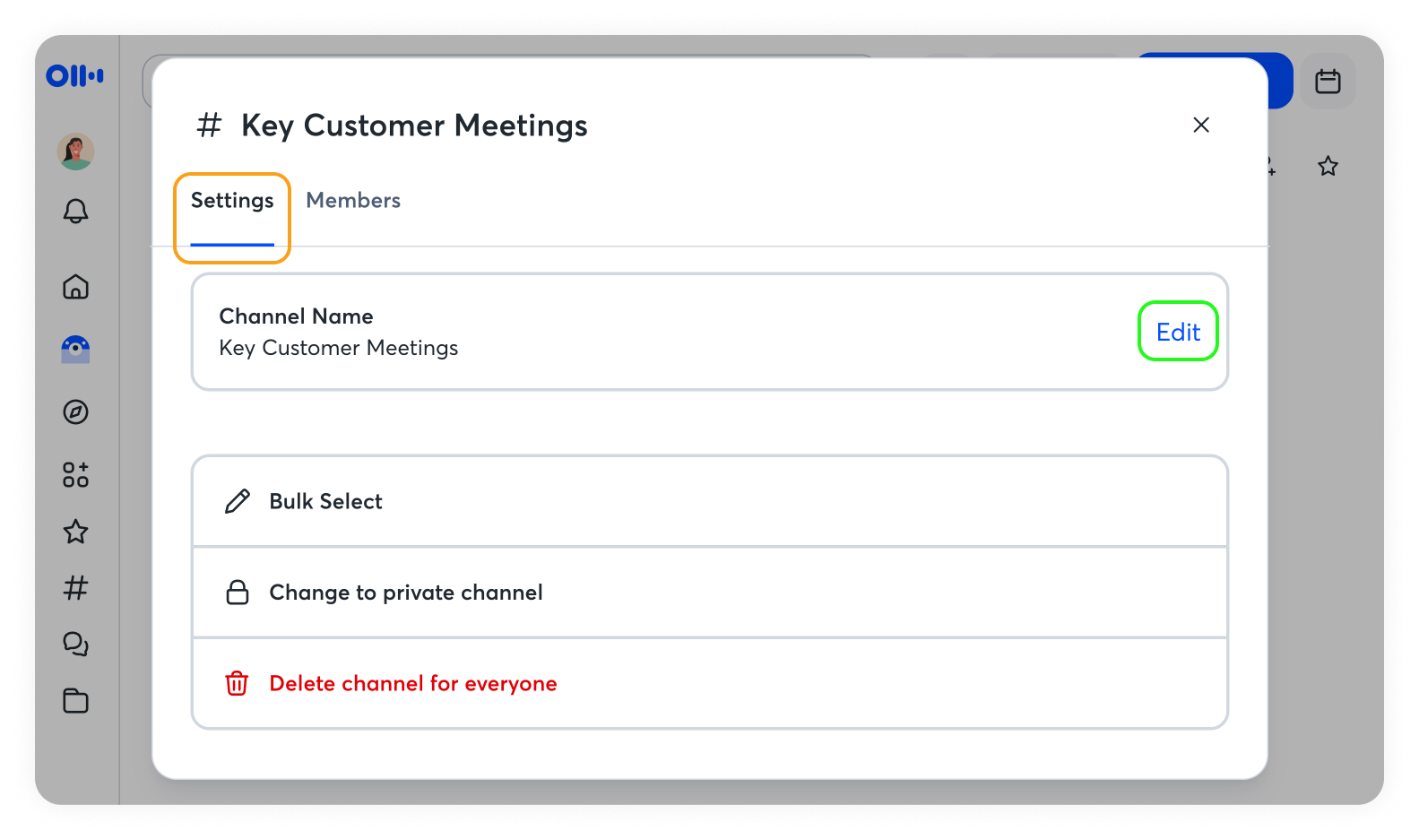1419x840 pixels.
Task: Open the Otter AI chat icon
Action: pyautogui.click(x=75, y=349)
